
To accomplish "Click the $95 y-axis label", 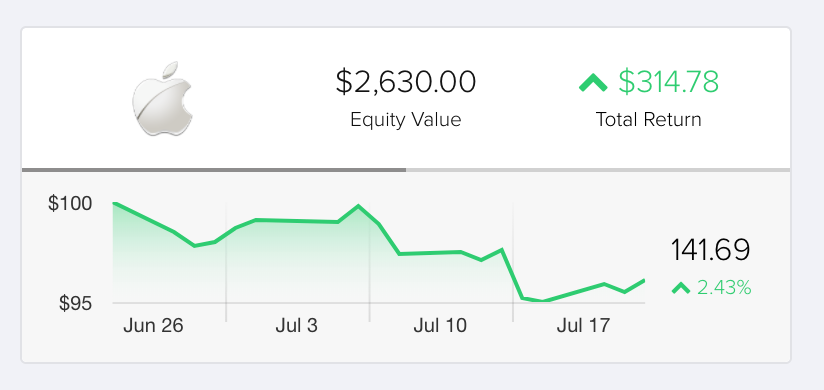I will tap(75, 303).
